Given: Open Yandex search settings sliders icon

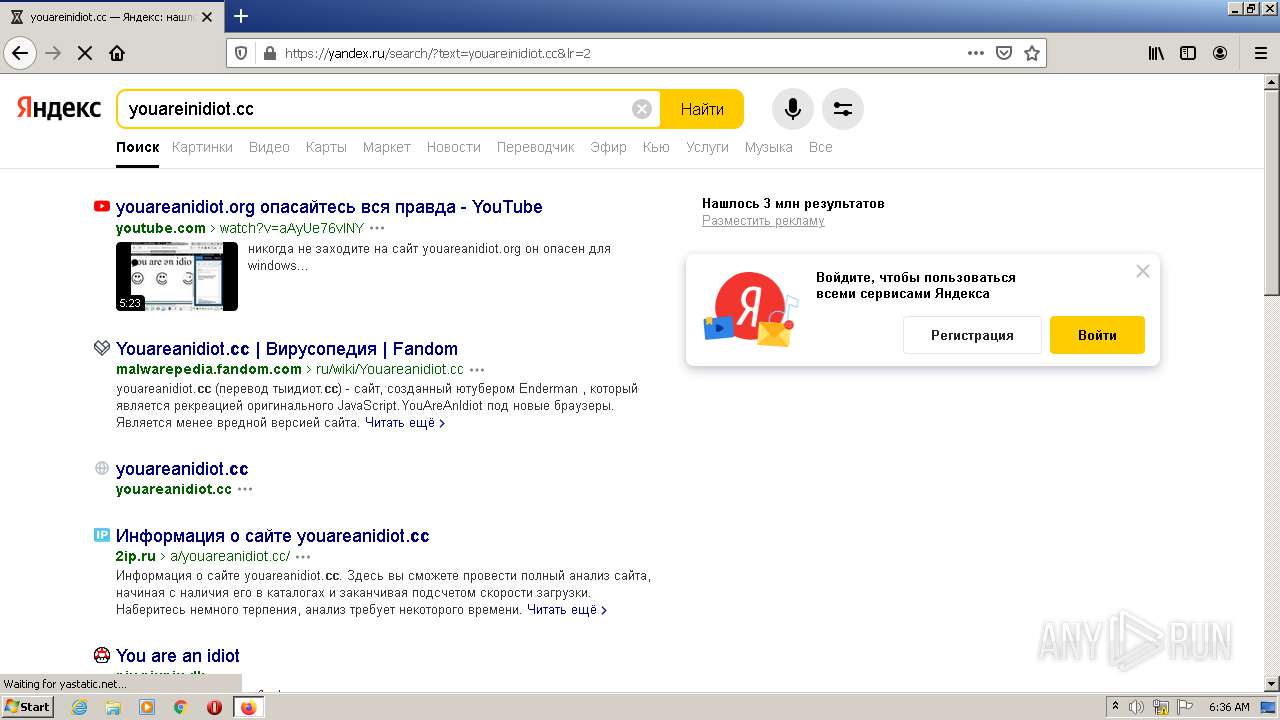Looking at the screenshot, I should [843, 109].
